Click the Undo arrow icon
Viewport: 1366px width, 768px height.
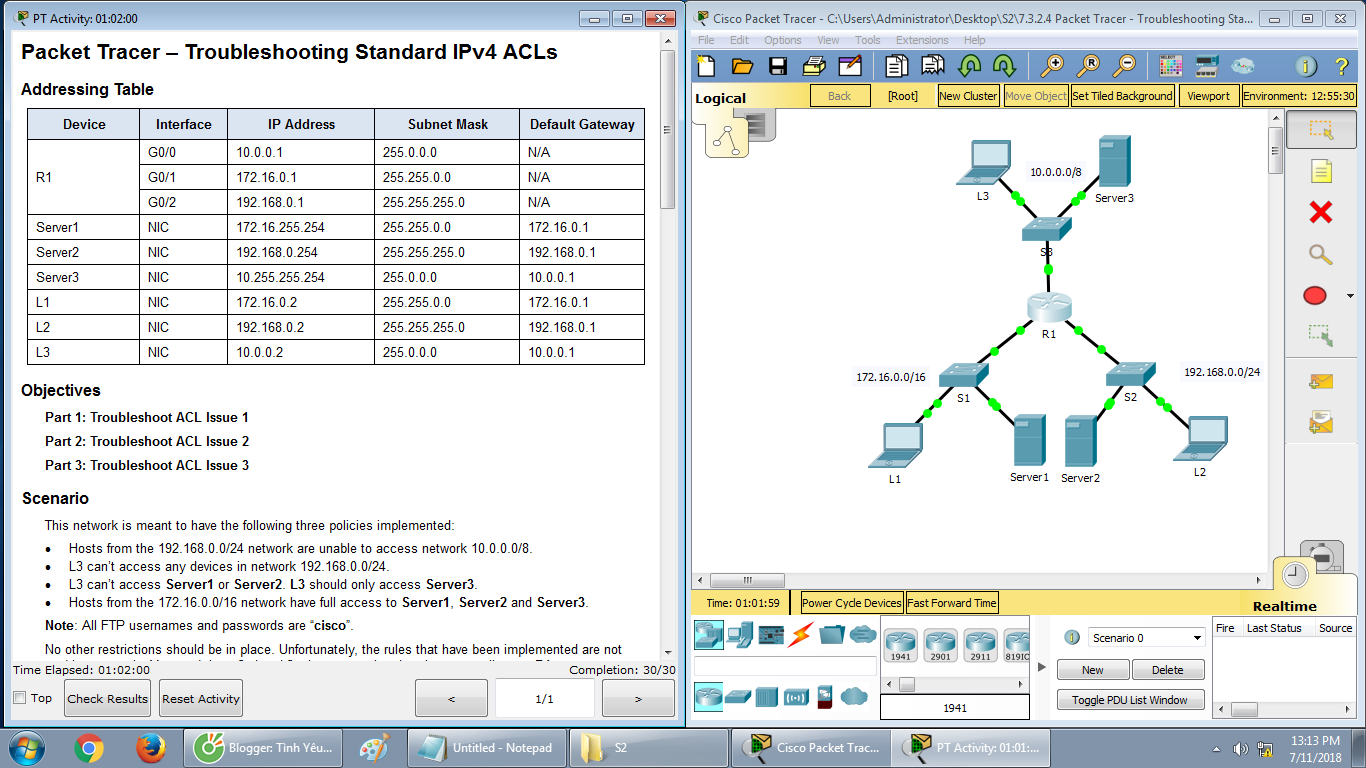tap(969, 66)
